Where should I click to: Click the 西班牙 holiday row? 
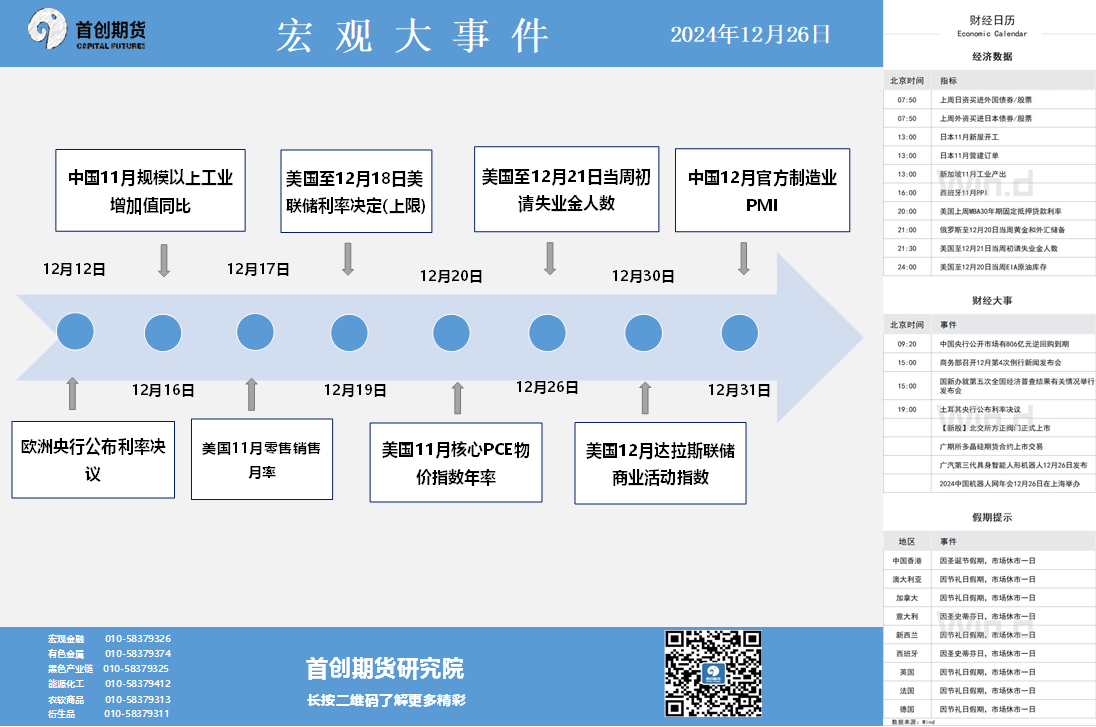tap(990, 654)
